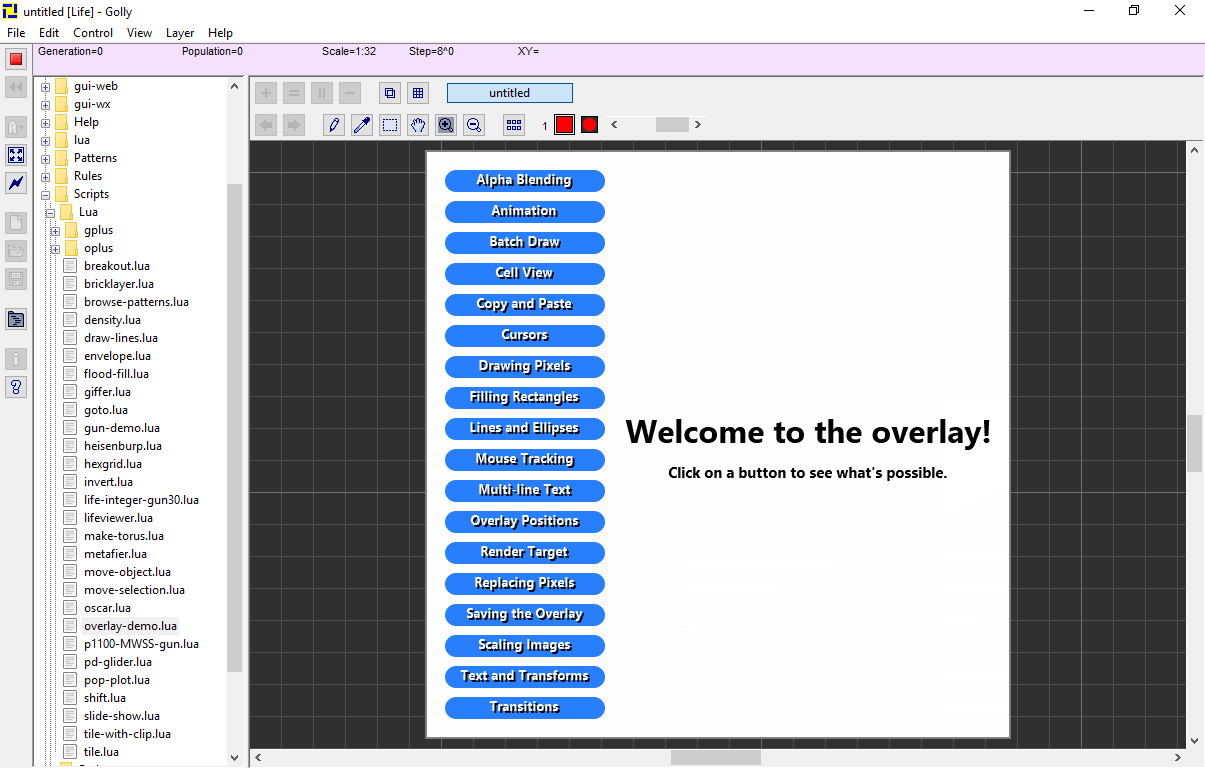
Task: Click the Mouse Tracking button
Action: click(525, 460)
